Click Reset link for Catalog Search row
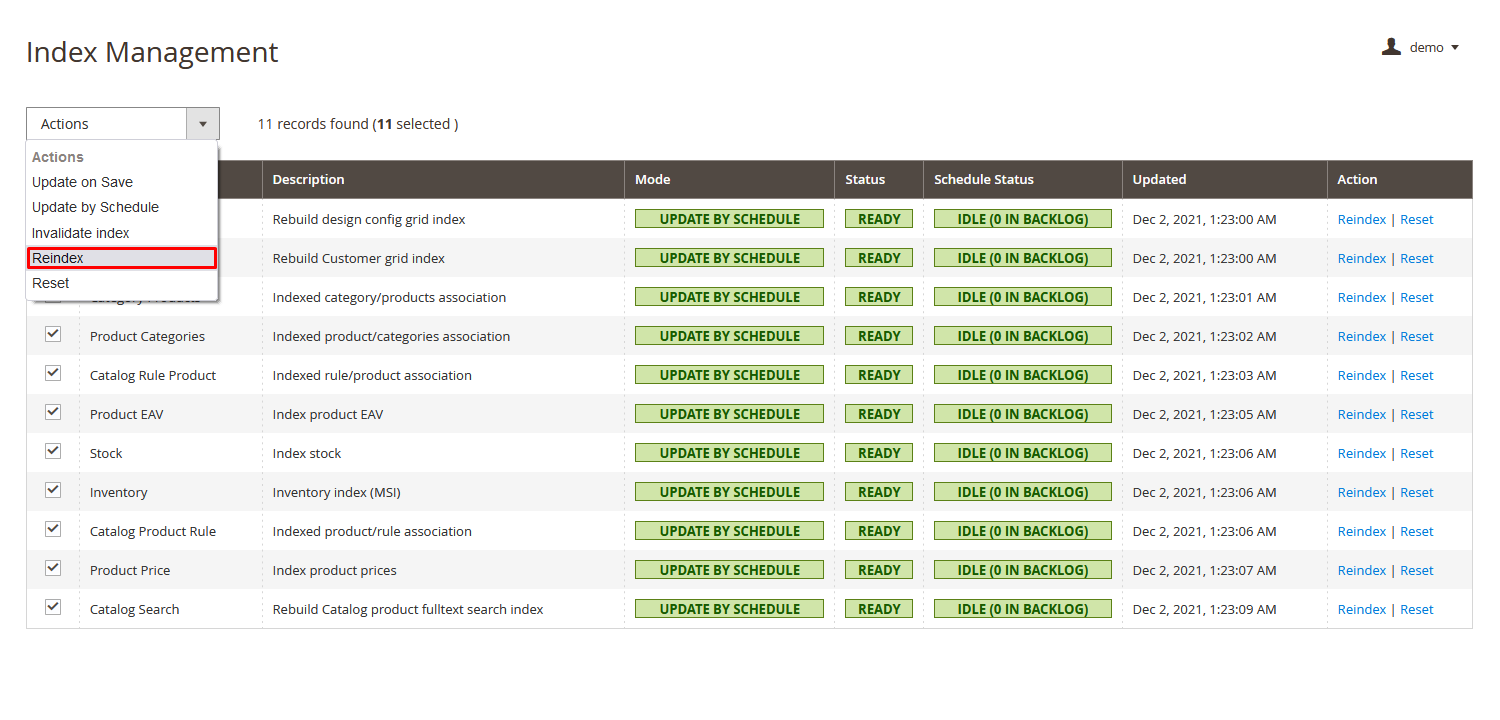1500x720 pixels. pyautogui.click(x=1416, y=609)
